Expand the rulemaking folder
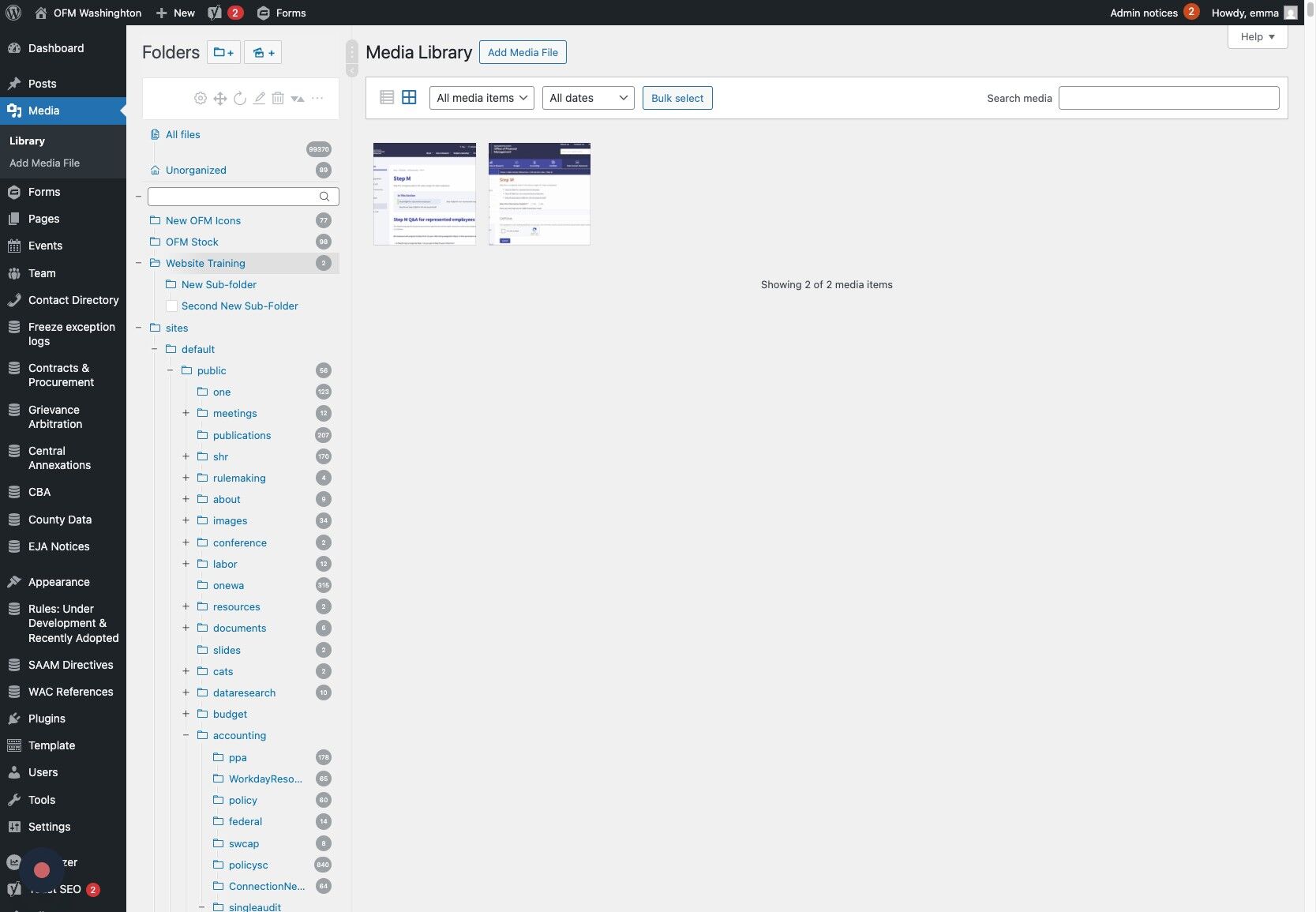The image size is (1316, 912). [x=186, y=478]
